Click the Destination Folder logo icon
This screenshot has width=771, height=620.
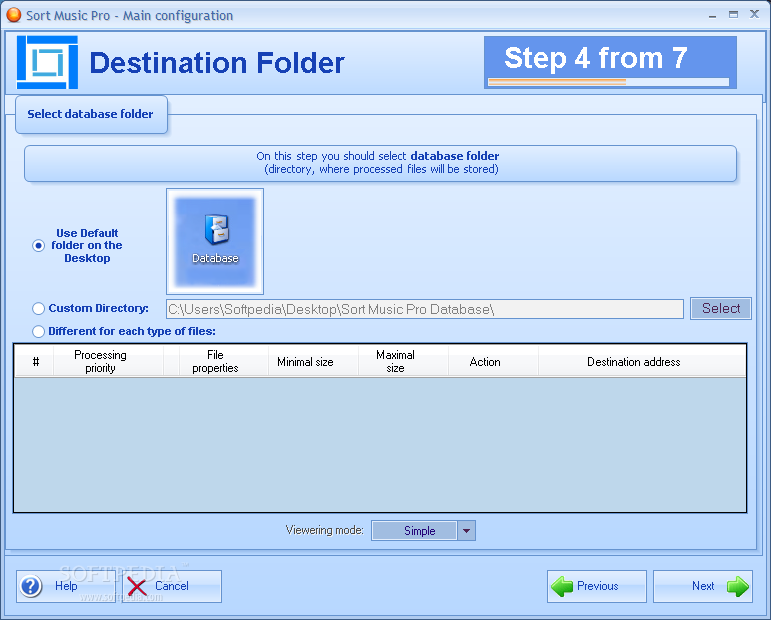tap(47, 62)
